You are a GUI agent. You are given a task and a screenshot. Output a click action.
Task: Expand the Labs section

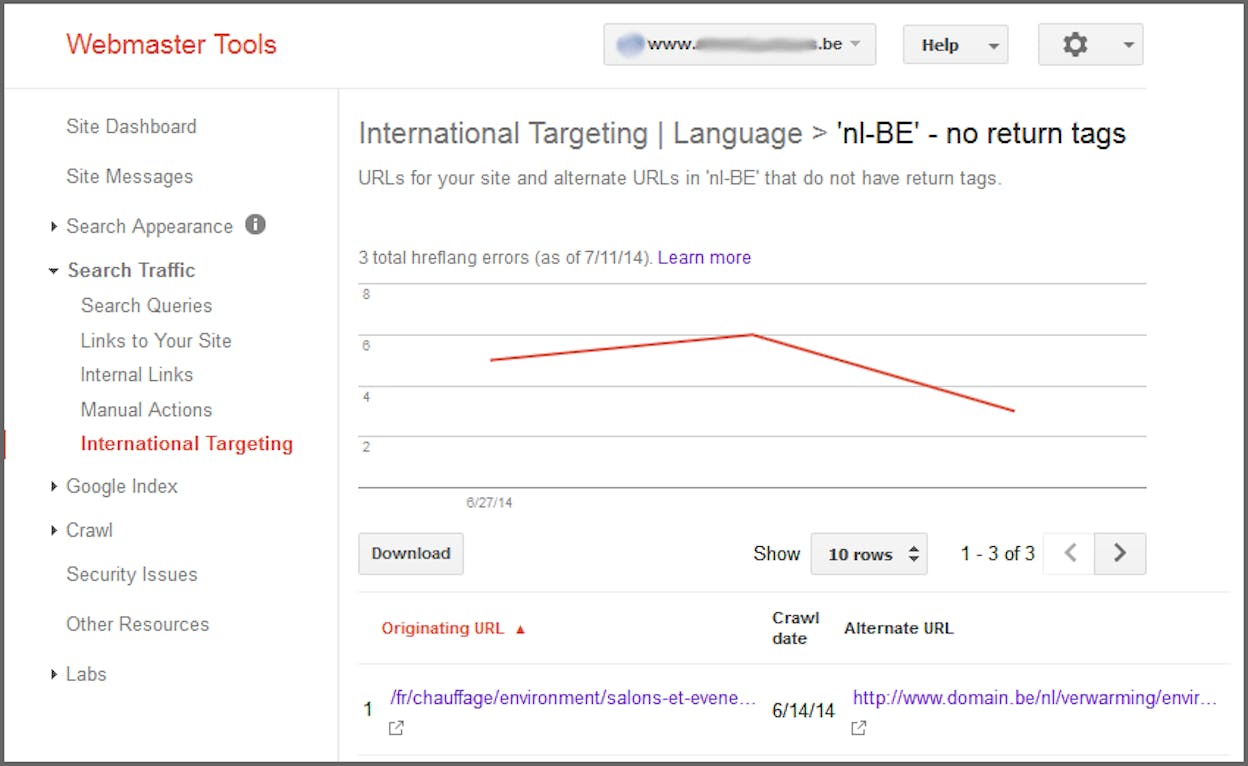[54, 675]
